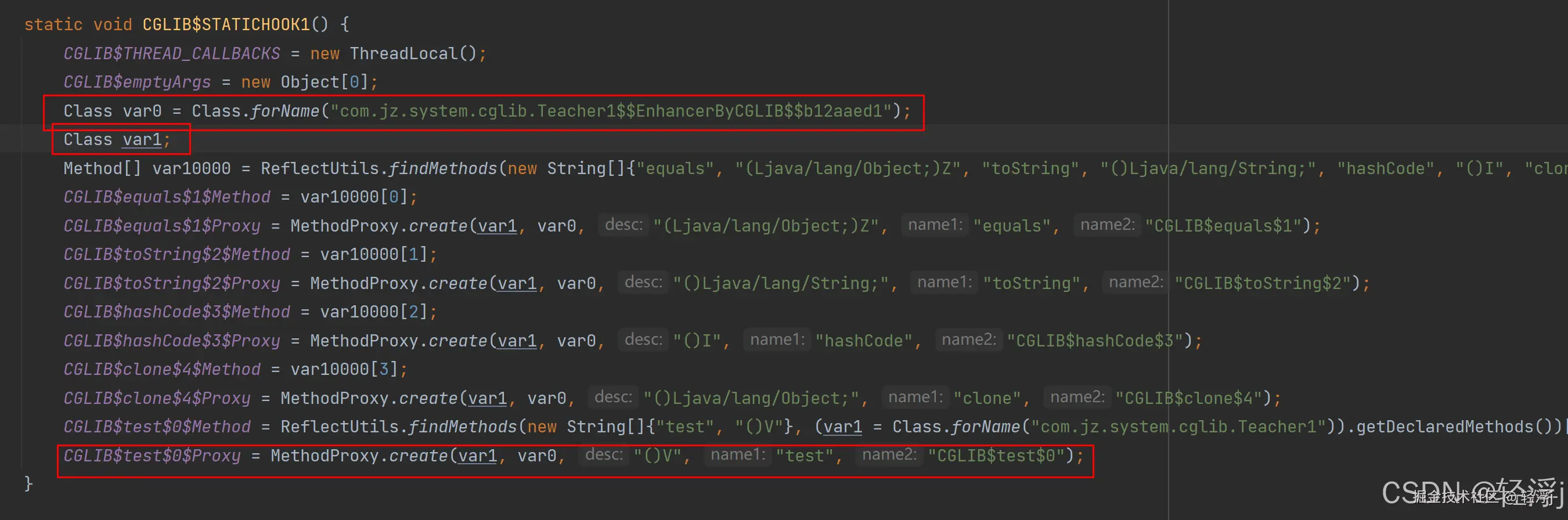Click MethodProxy.create on the test$0$Proxy line
Viewport: 1568px width, 520px height.
pos(359,456)
